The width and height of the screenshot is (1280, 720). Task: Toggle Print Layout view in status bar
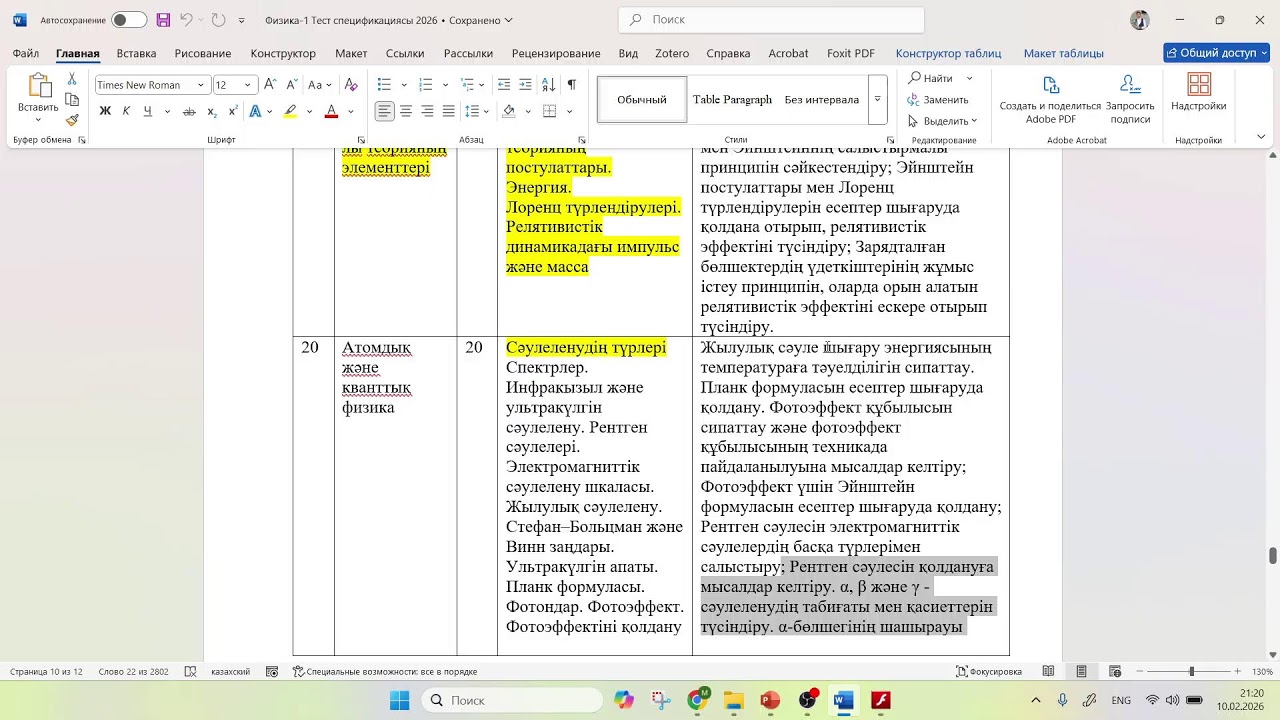(x=1082, y=672)
